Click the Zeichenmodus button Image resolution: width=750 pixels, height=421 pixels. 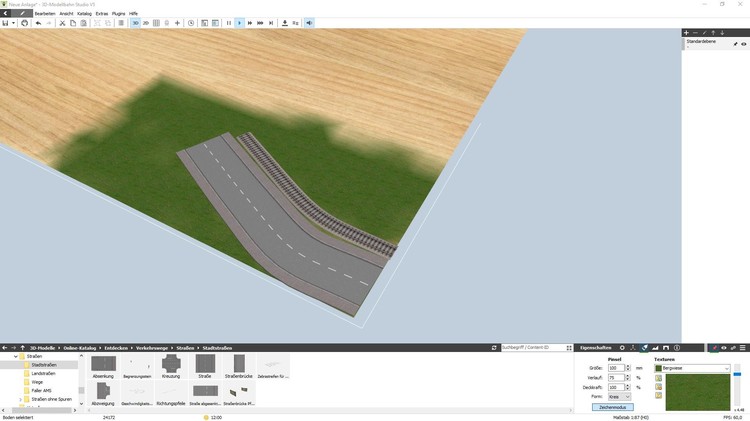pos(613,407)
